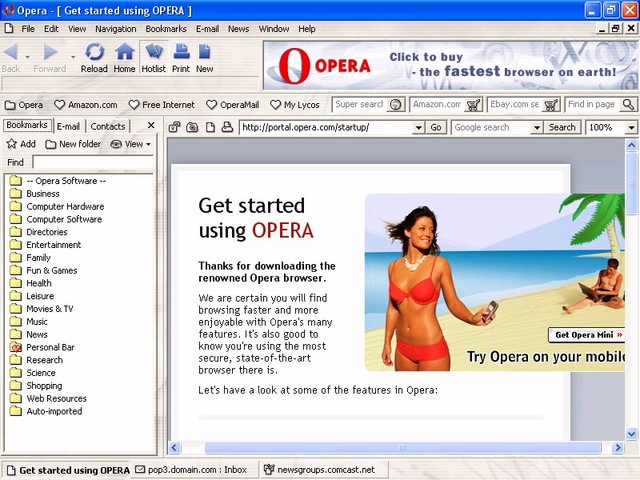Switch to the Contacts panel tab
This screenshot has height=480, width=640.
[x=108, y=126]
